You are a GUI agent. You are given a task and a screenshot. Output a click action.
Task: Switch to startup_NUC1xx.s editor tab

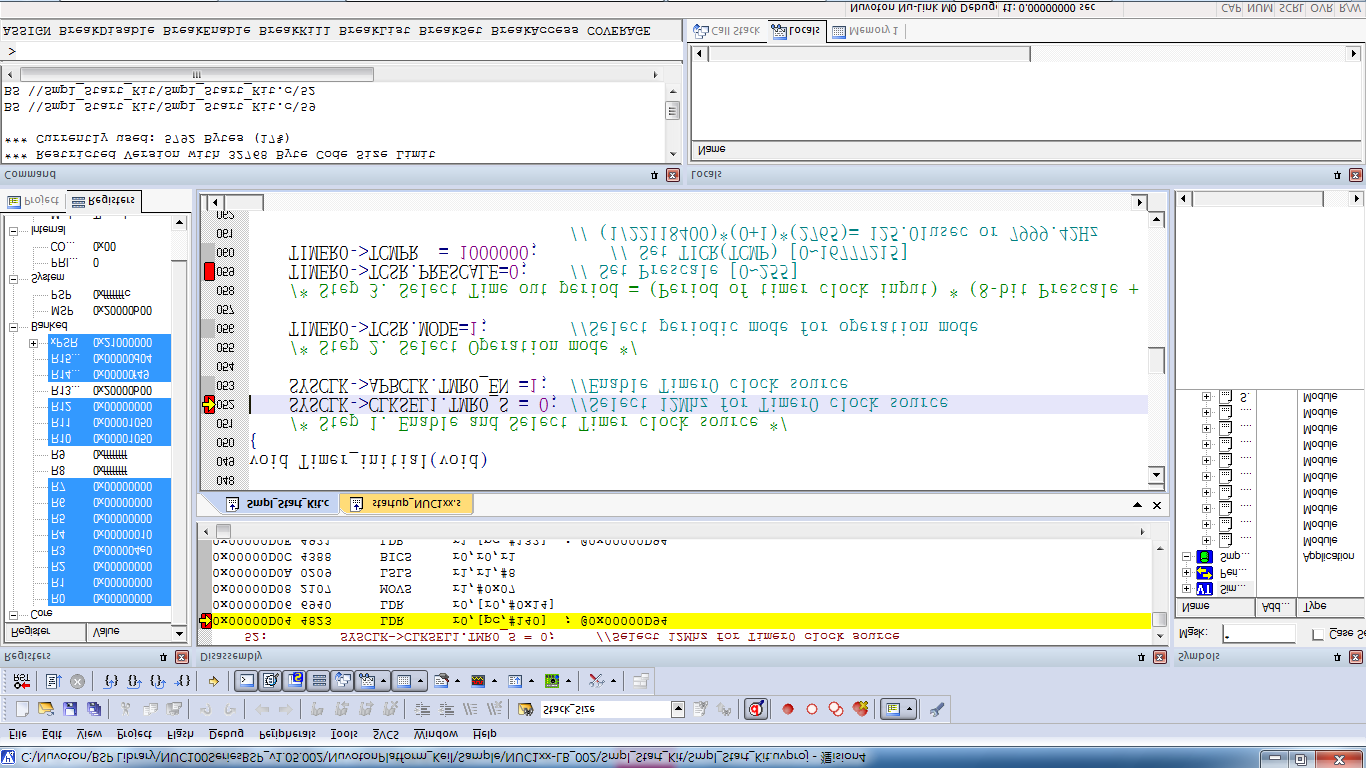[406, 503]
